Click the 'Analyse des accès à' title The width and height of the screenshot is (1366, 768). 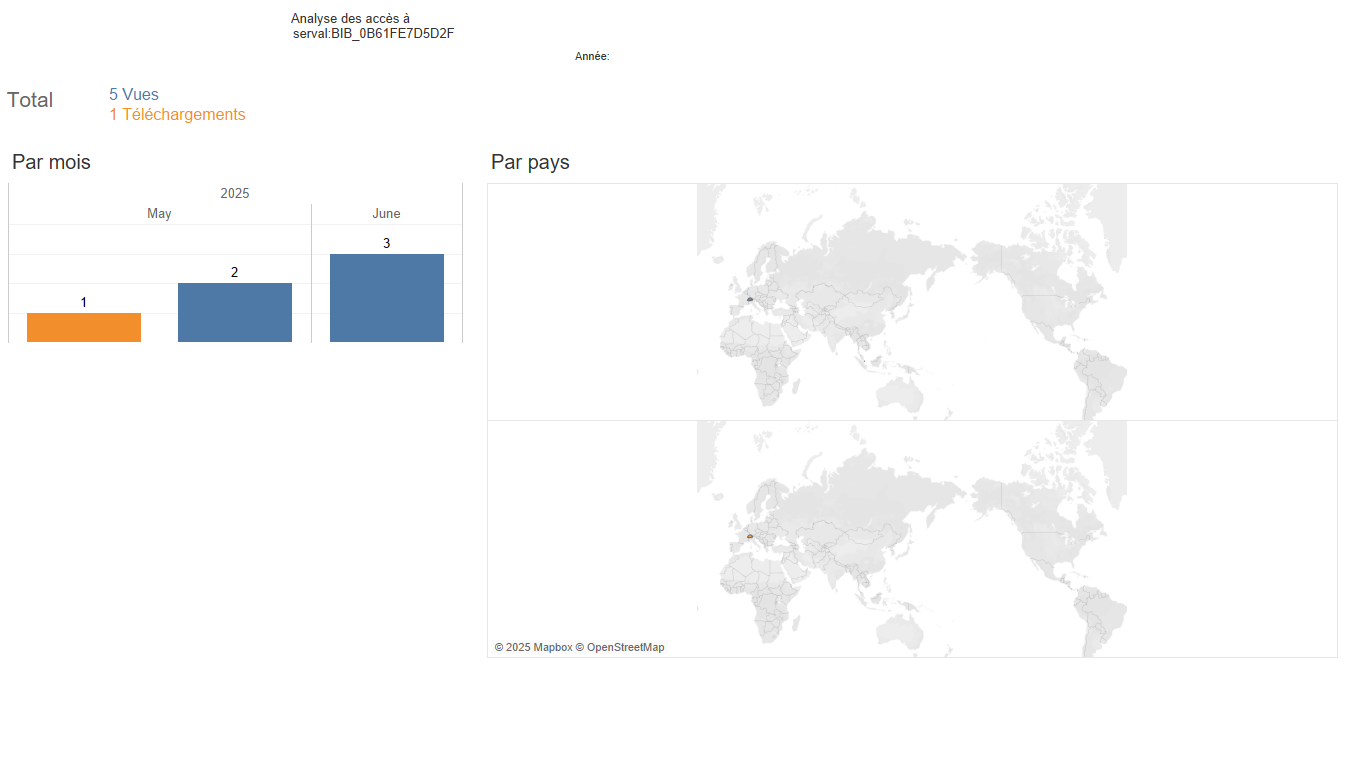coord(350,19)
